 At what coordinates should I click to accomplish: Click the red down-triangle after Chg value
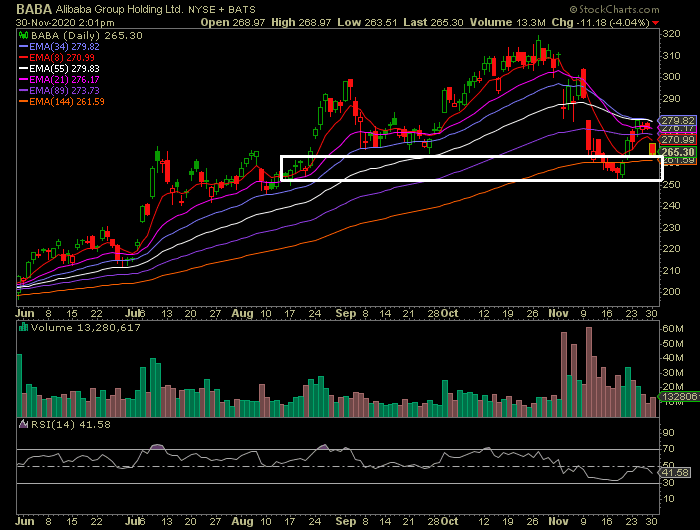[655, 22]
